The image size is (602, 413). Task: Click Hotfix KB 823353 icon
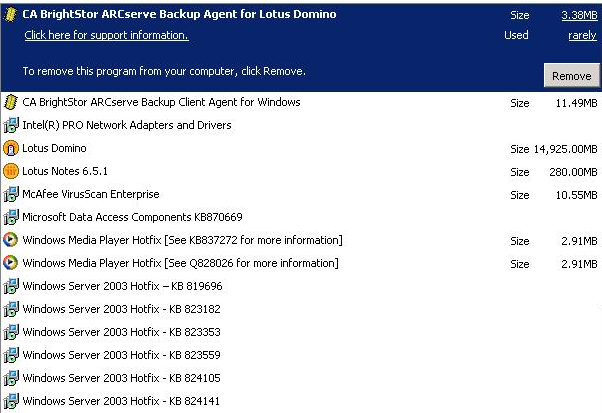tap(11, 332)
